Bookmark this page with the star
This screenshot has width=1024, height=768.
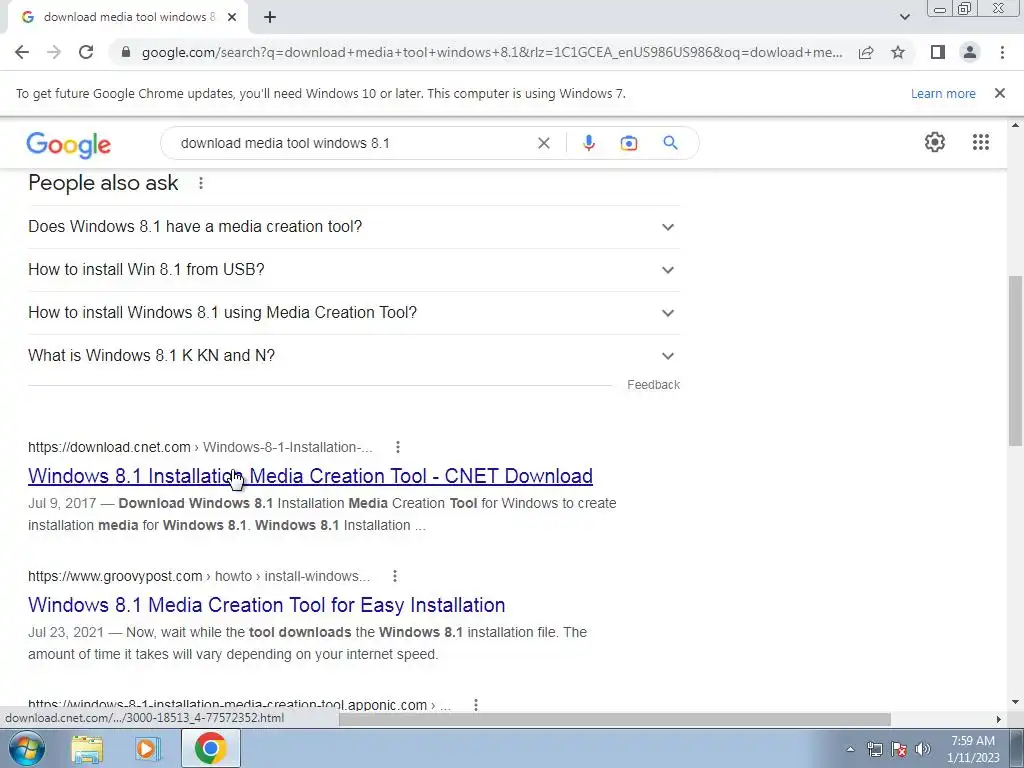898,52
